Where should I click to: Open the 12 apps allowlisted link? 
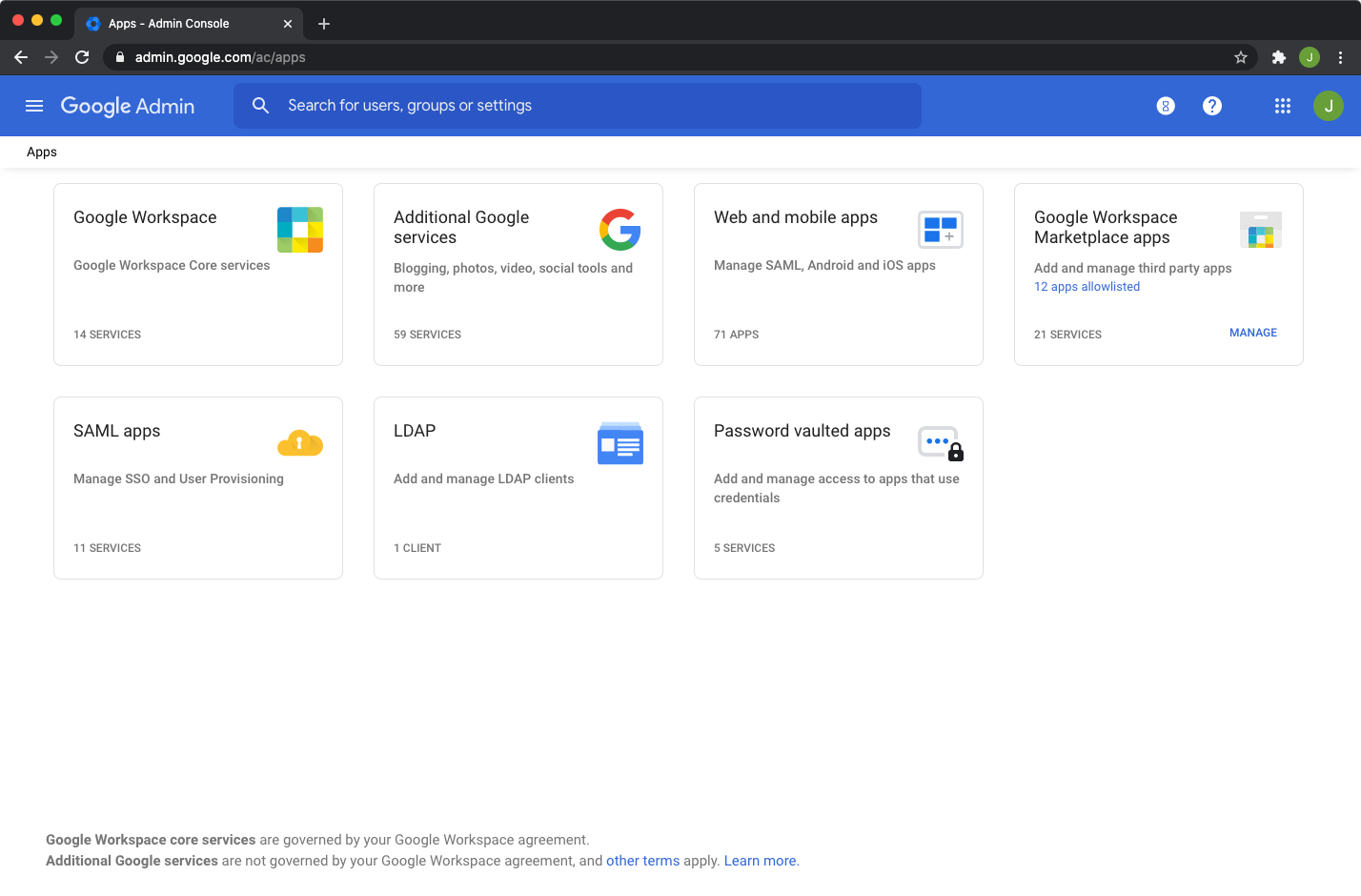pos(1087,287)
